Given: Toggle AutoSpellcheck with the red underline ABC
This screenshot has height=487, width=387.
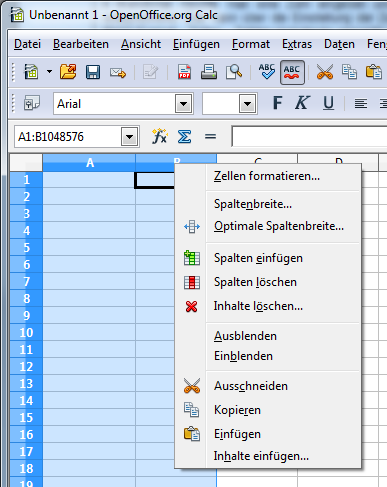Looking at the screenshot, I should pos(292,72).
